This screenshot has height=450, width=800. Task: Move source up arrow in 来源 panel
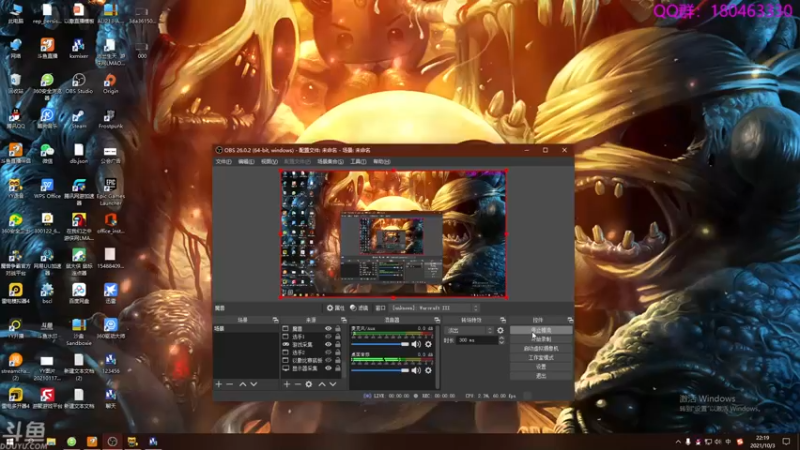[322, 384]
